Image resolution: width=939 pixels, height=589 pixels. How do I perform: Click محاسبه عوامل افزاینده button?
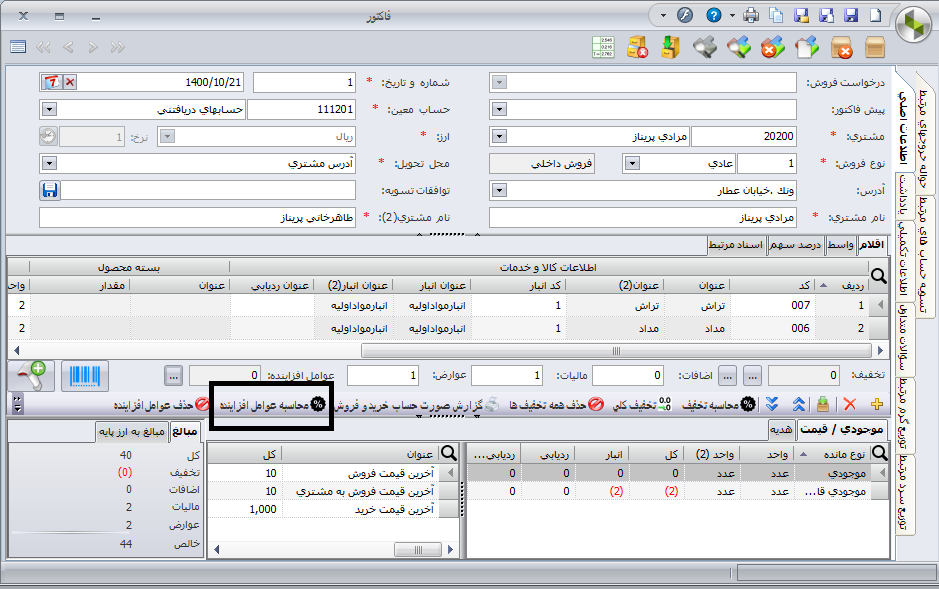[272, 404]
